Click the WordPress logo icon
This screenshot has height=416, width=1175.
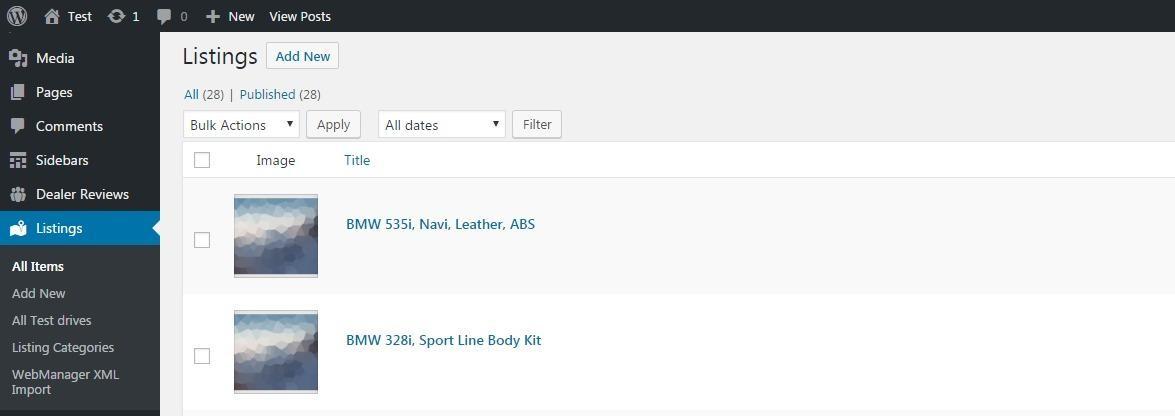coord(17,16)
